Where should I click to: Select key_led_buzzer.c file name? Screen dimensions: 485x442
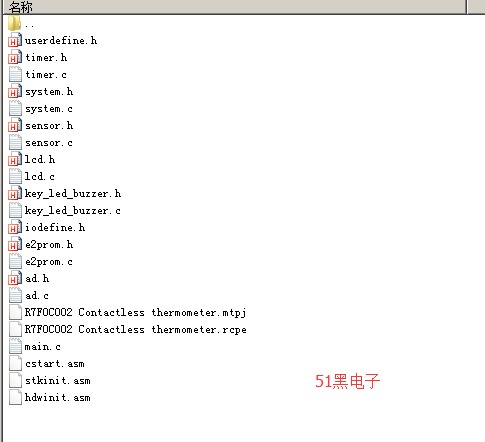[72, 211]
